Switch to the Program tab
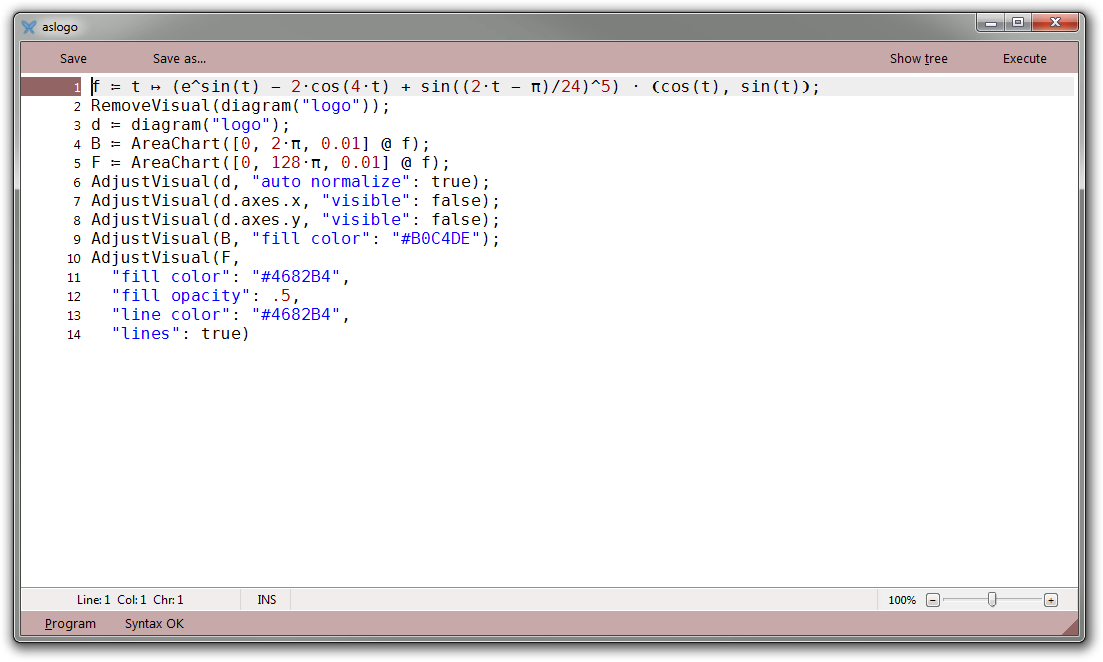This screenshot has height=662, width=1103. [x=71, y=624]
